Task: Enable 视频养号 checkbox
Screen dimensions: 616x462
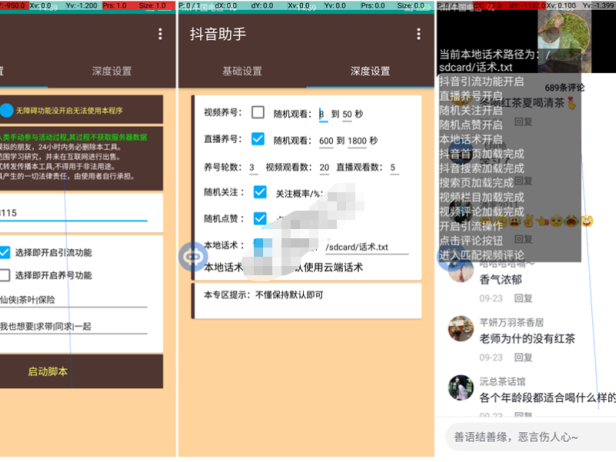Action: point(258,113)
